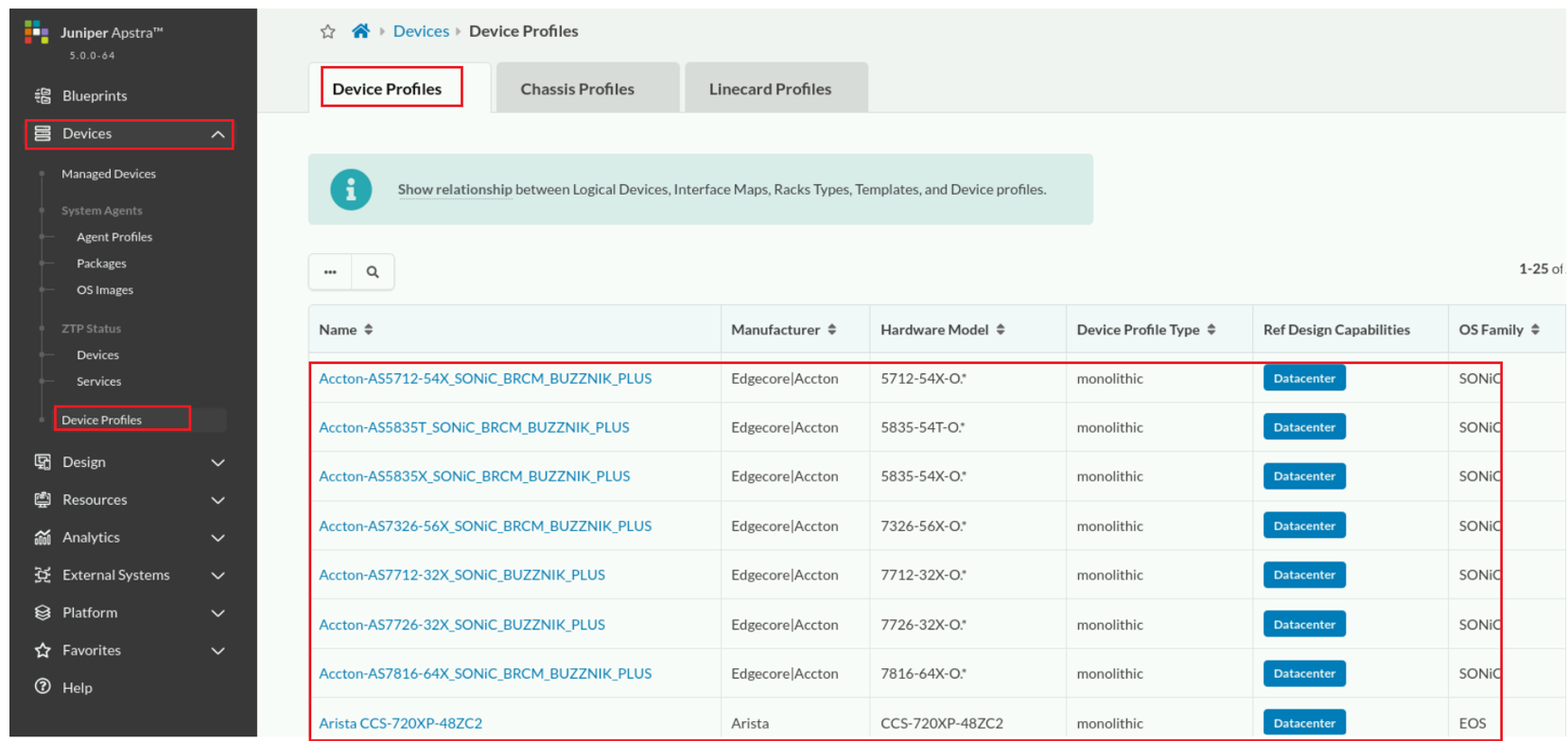Click Ref Design Capabilities column header
The height and width of the screenshot is (741, 1568).
pos(1336,329)
